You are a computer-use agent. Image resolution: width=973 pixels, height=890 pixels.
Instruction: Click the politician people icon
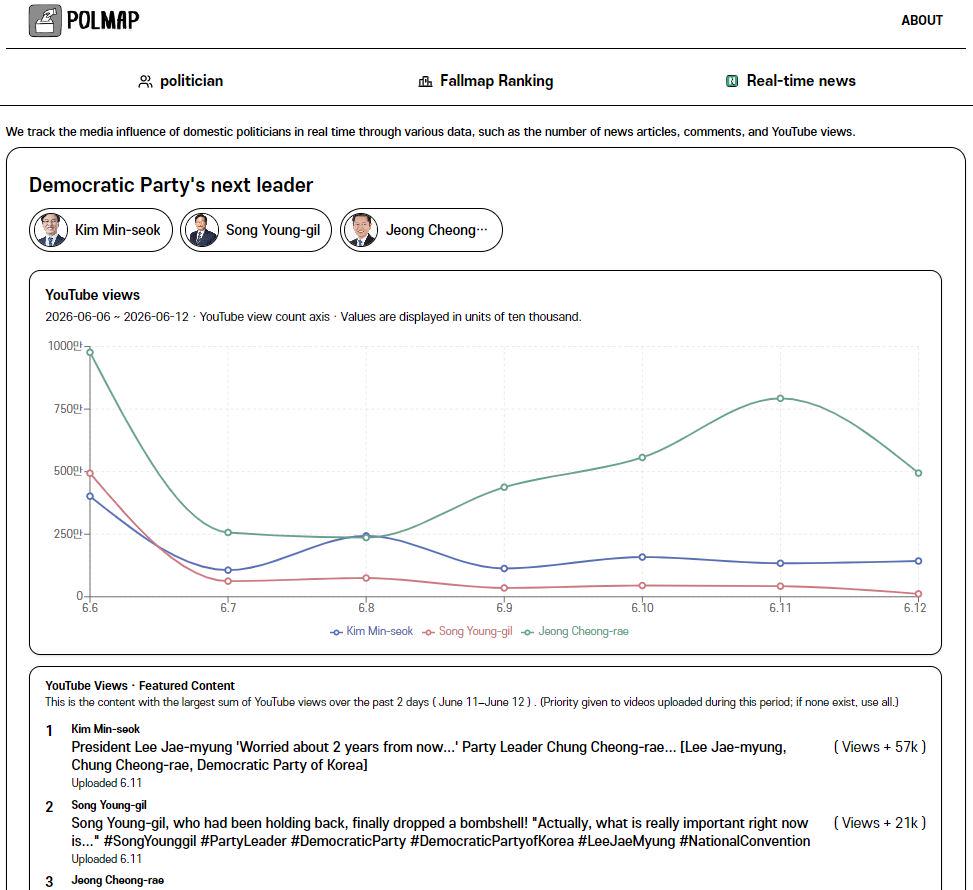coord(145,81)
